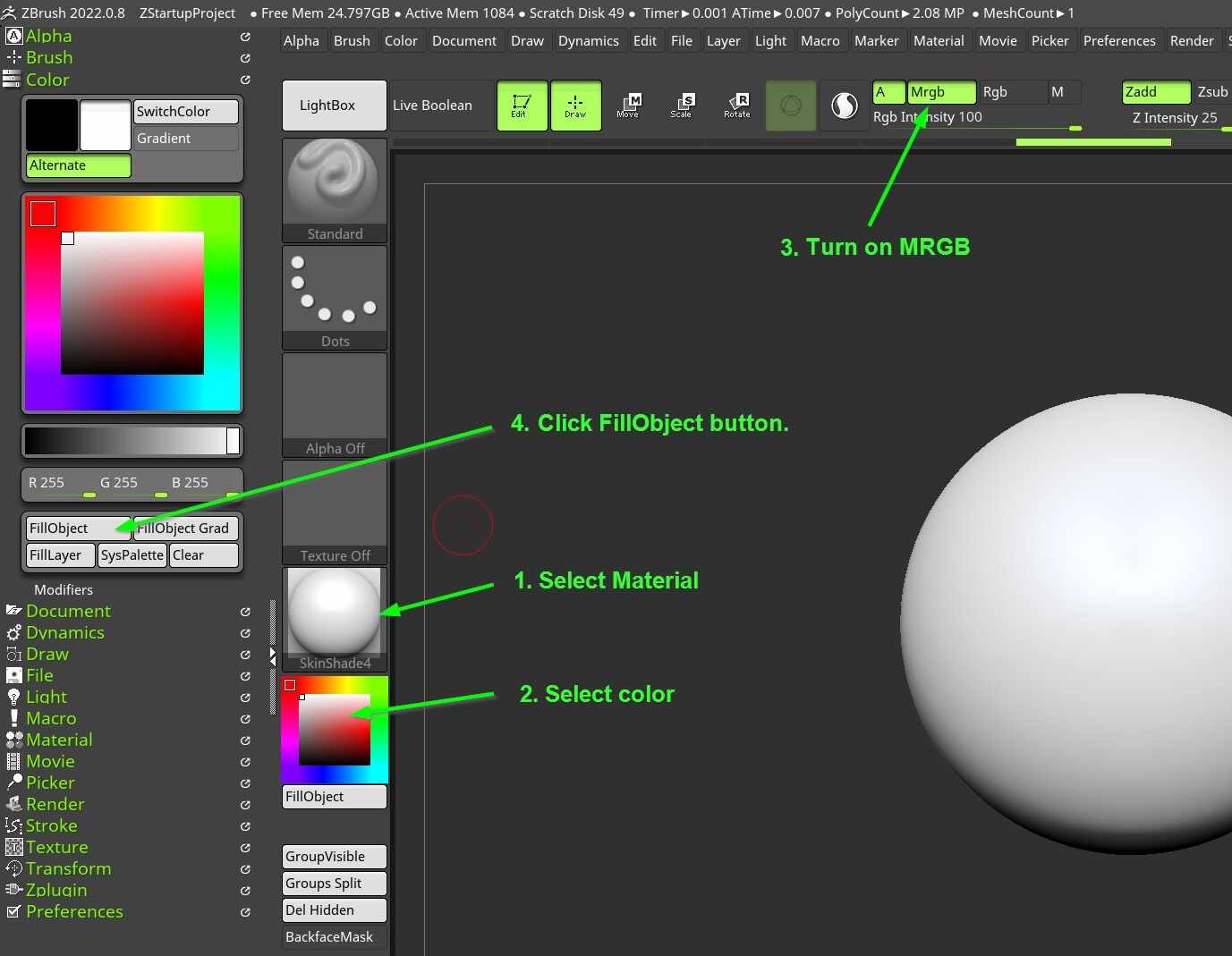Click the Del Hidden button
Viewport: 1232px width, 956px height.
[334, 909]
